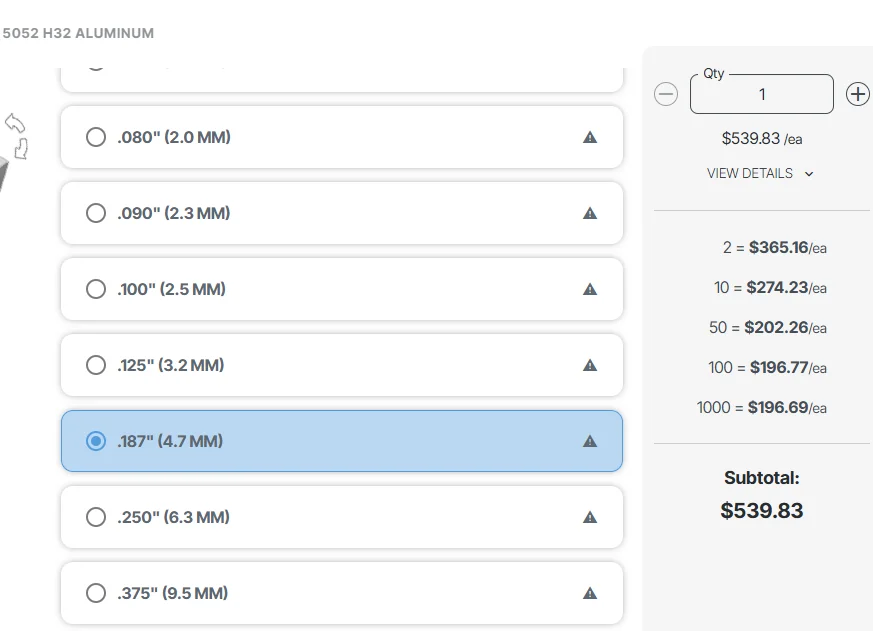Choose the .125" (3.2 MM) thickness radio
The height and width of the screenshot is (631, 873).
96,365
